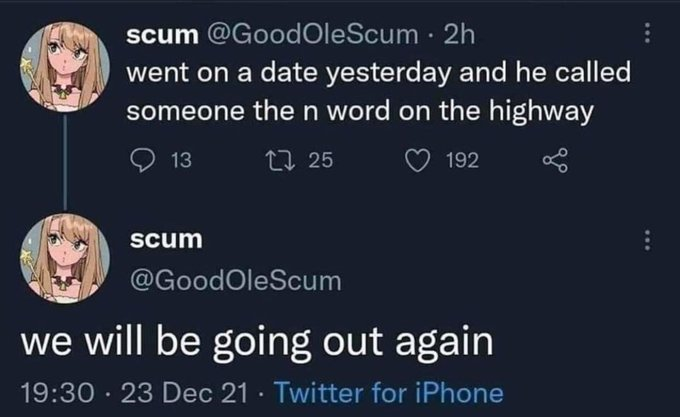
Task: Click the "scum" display name in lower tweet
Action: pos(166,240)
